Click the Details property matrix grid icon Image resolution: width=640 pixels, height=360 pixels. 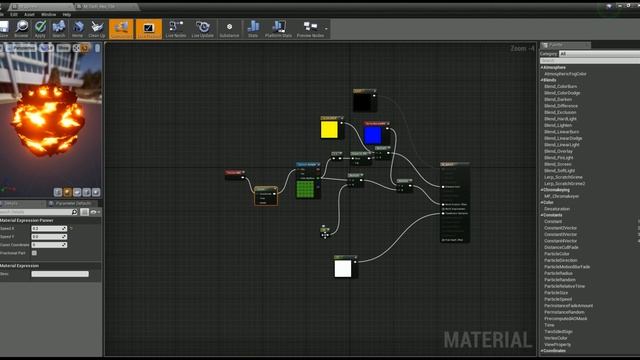tap(84, 212)
